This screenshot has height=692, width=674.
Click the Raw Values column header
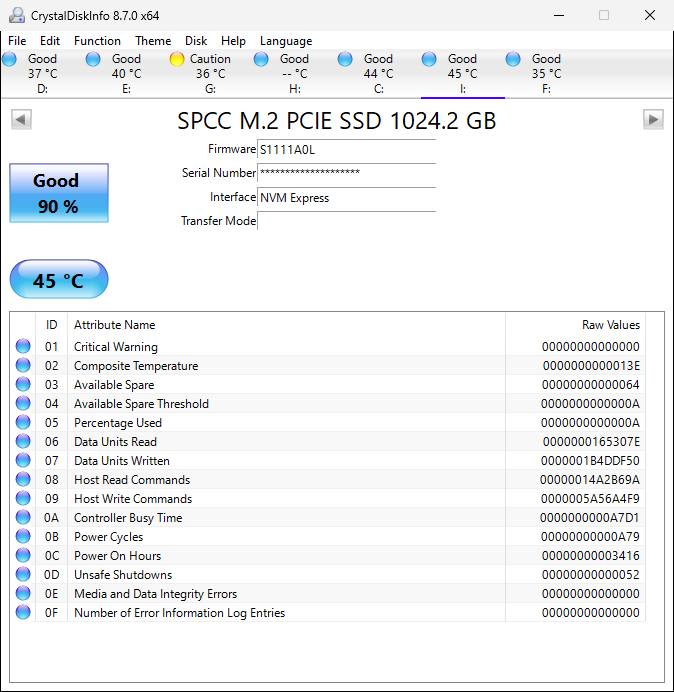point(610,325)
